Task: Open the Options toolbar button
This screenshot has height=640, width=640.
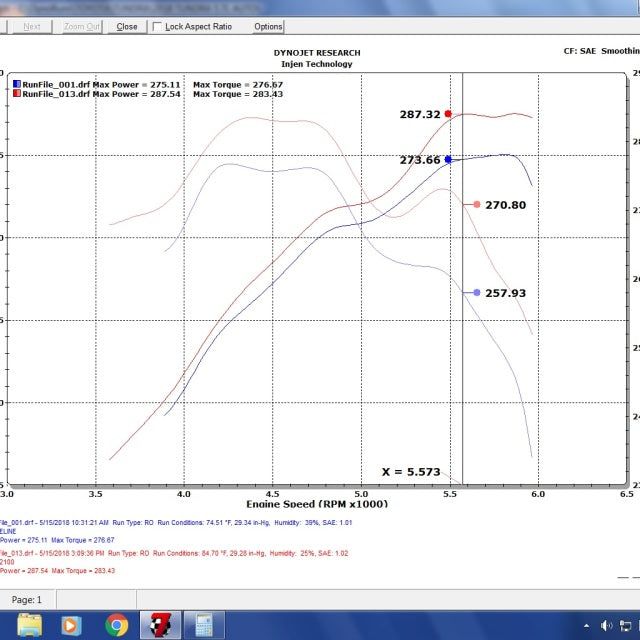Action: click(267, 27)
